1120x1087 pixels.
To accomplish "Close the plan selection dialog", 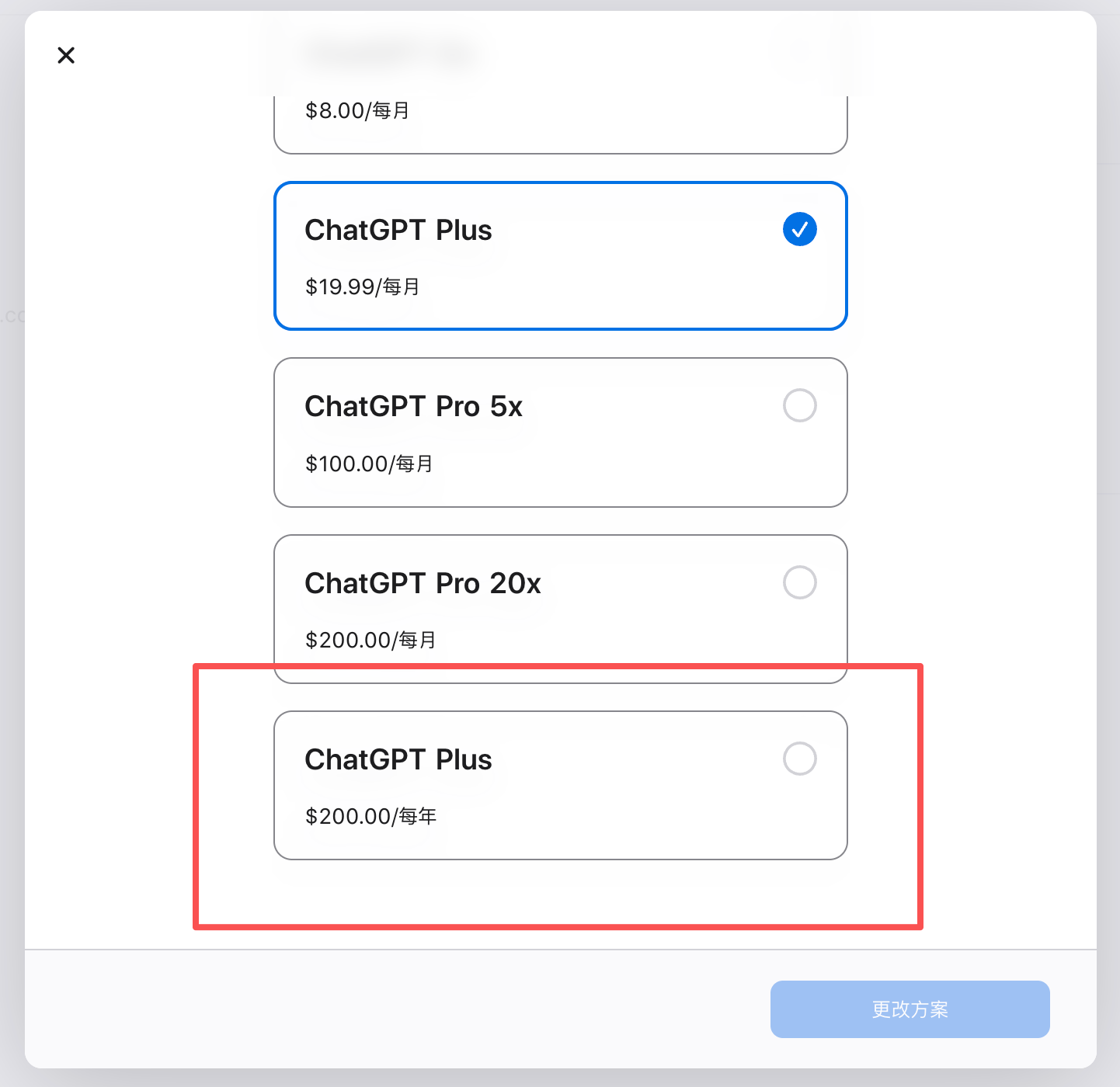I will coord(66,55).
